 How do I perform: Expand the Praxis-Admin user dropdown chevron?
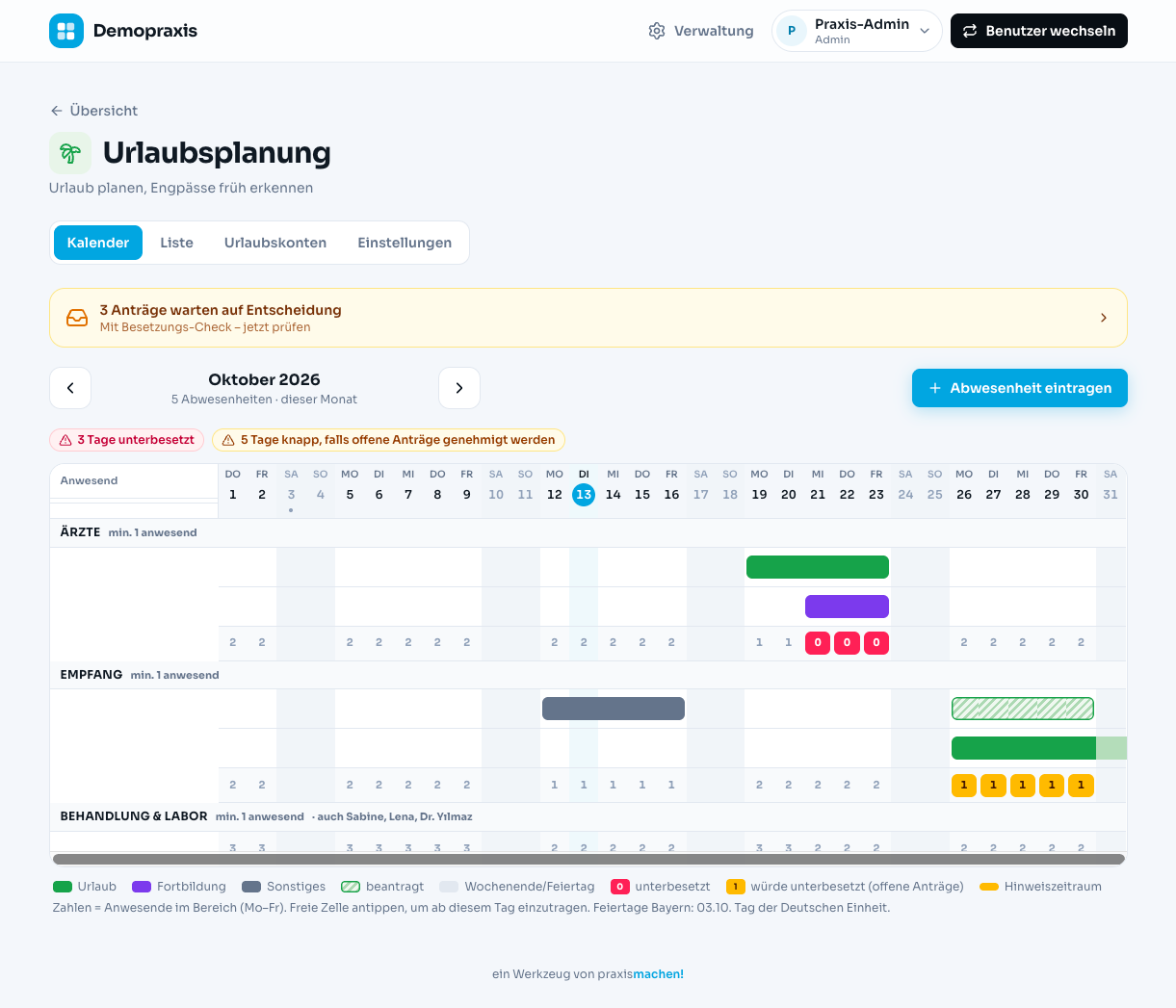tap(925, 31)
